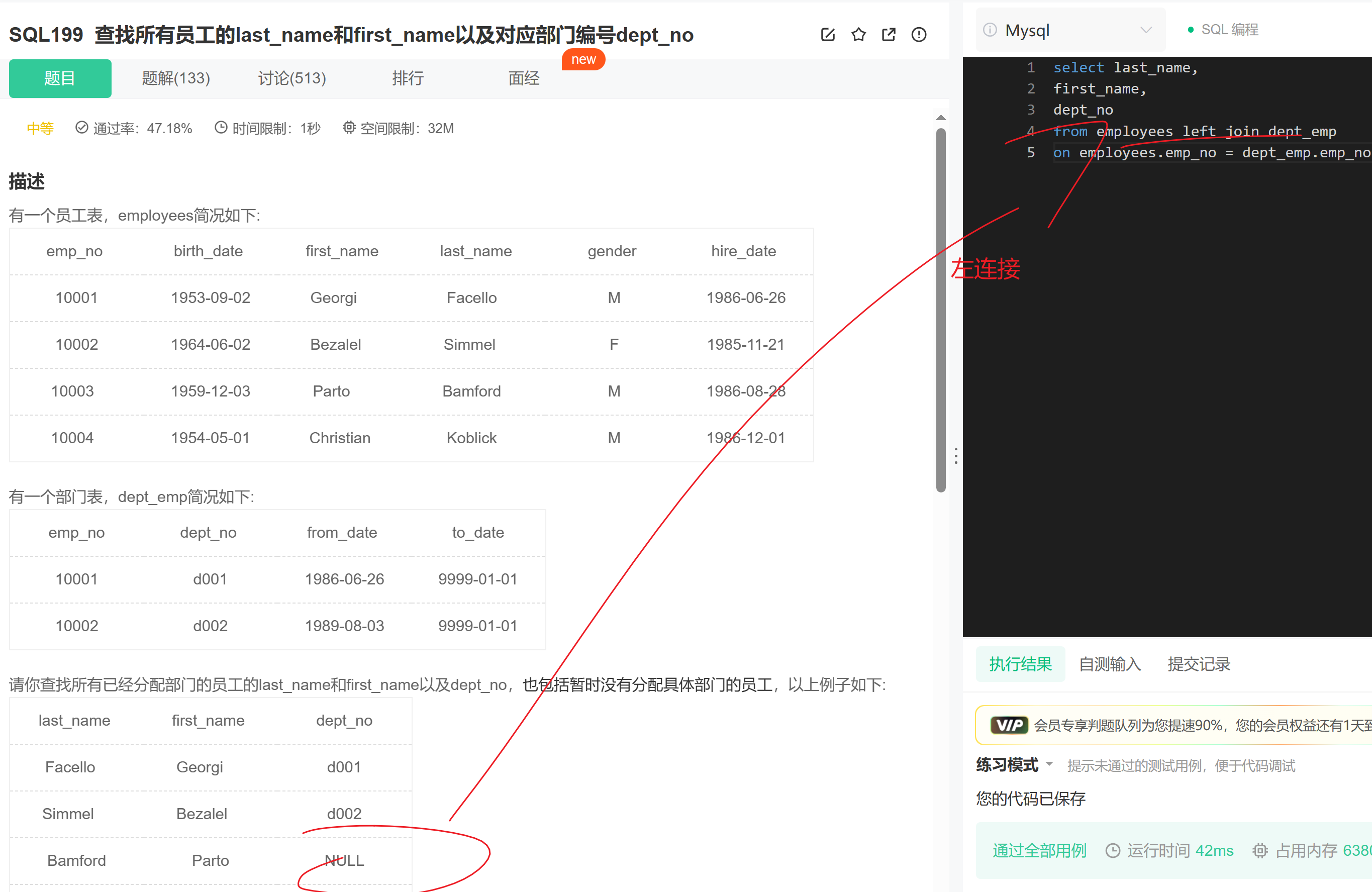Viewport: 1372px width, 892px height.
Task: Favorite the problem with the star icon
Action: [x=858, y=35]
